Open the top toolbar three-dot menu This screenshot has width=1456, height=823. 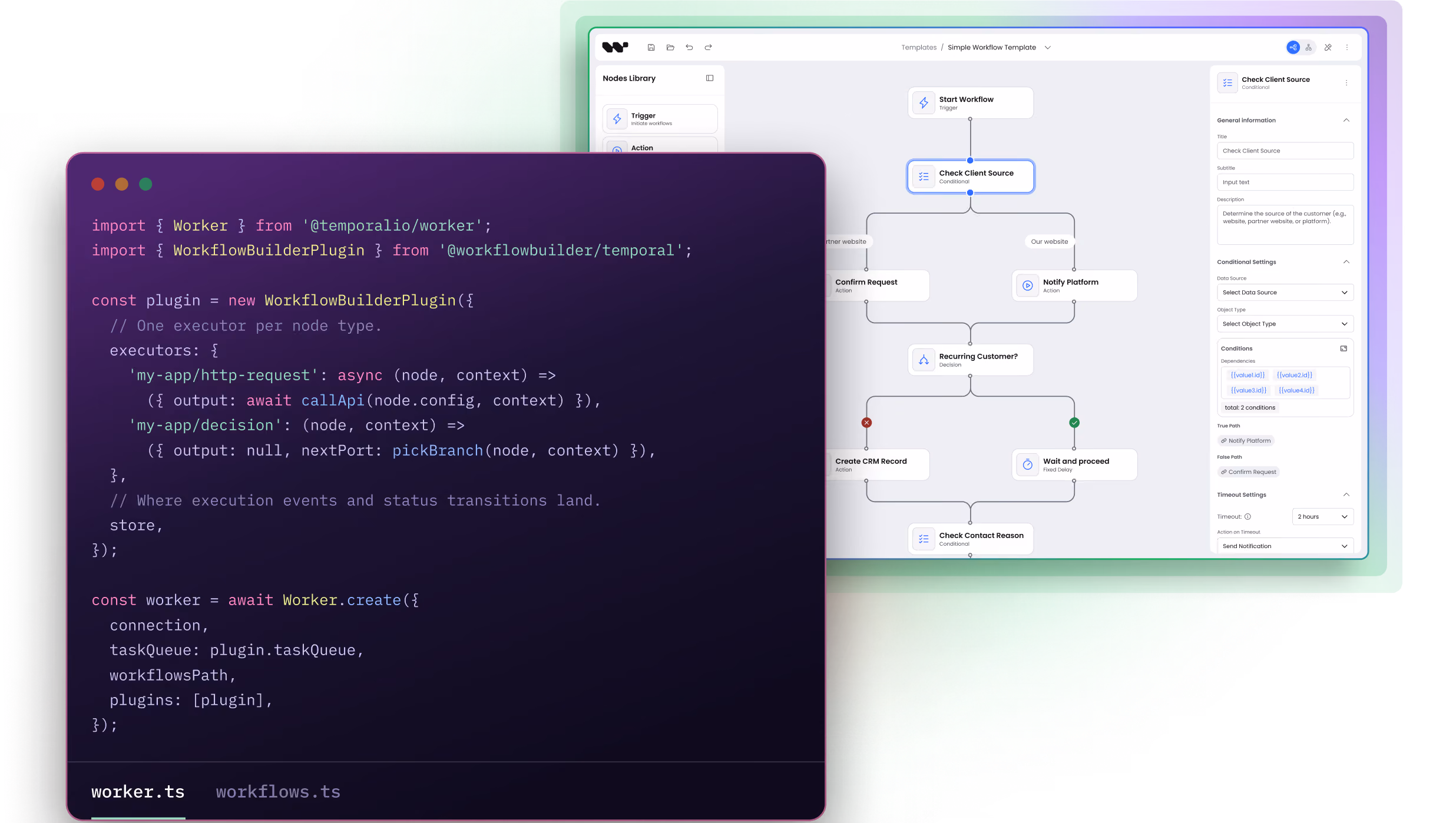coord(1347,47)
